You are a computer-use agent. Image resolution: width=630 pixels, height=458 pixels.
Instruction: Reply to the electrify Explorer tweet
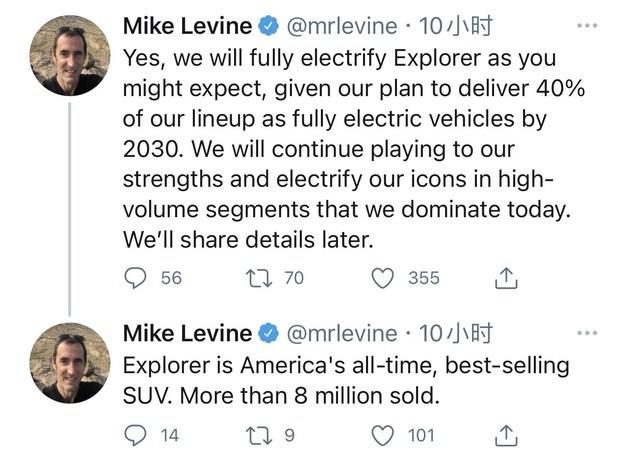(x=136, y=278)
